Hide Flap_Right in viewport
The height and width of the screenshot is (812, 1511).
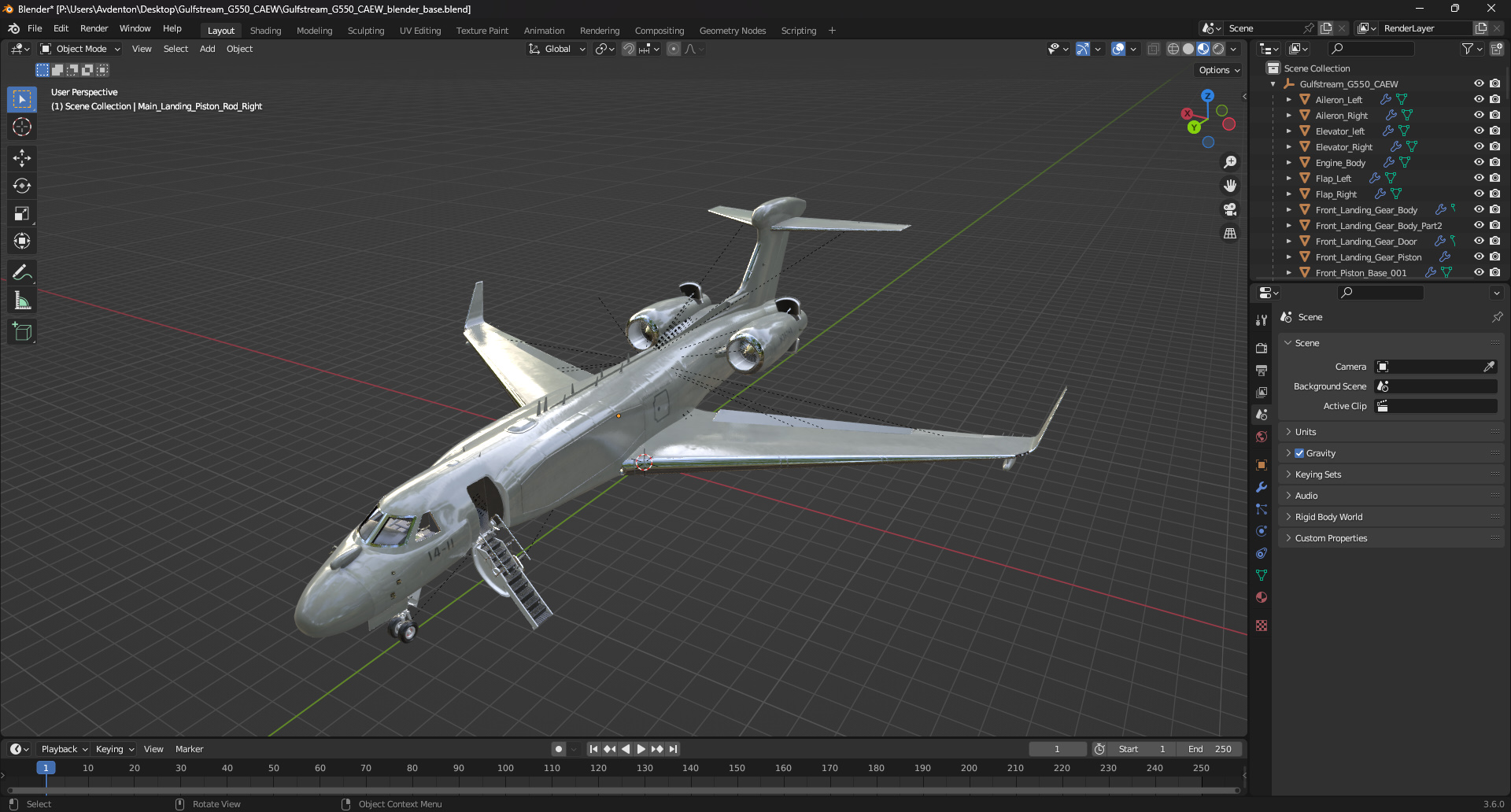(1479, 194)
